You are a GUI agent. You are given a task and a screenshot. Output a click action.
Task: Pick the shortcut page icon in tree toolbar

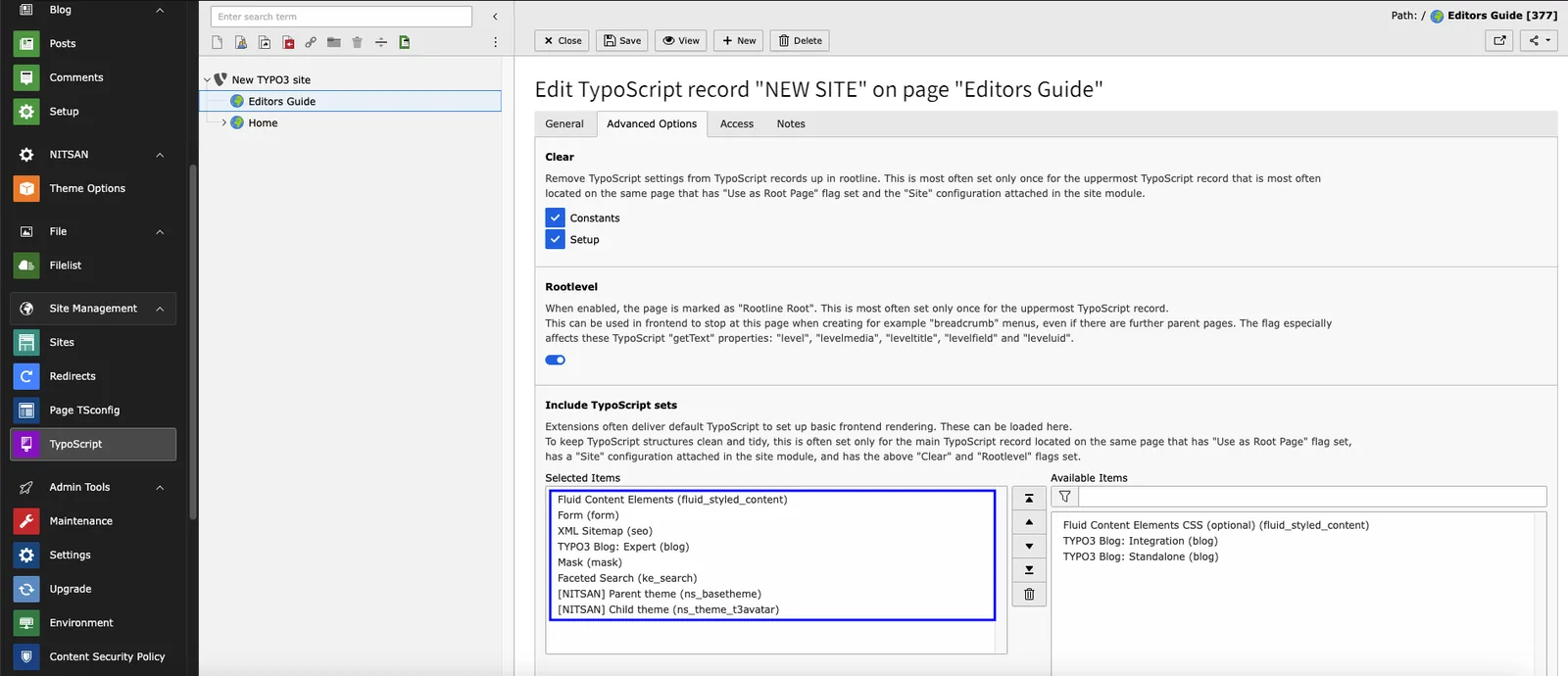(264, 42)
